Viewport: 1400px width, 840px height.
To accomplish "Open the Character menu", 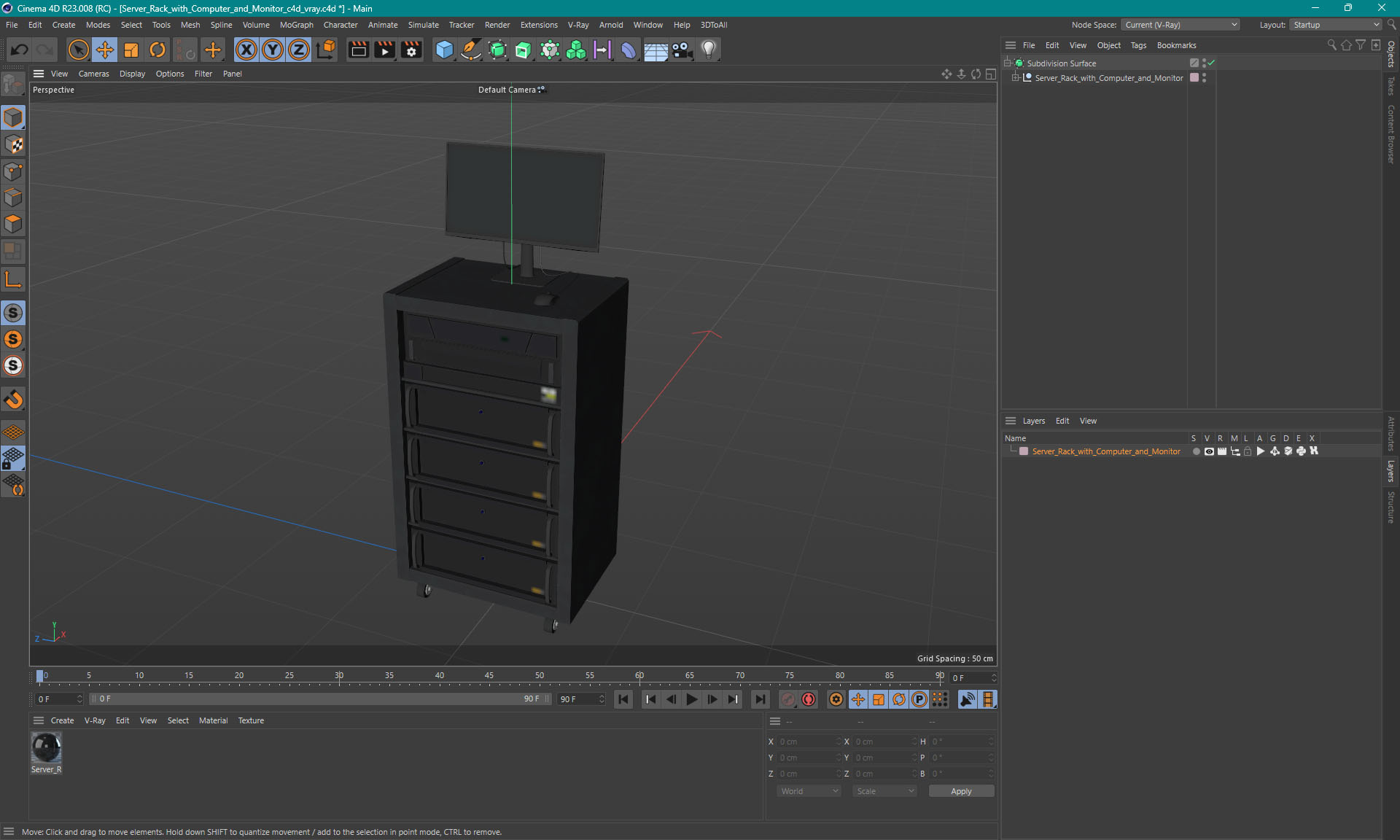I will click(x=341, y=25).
